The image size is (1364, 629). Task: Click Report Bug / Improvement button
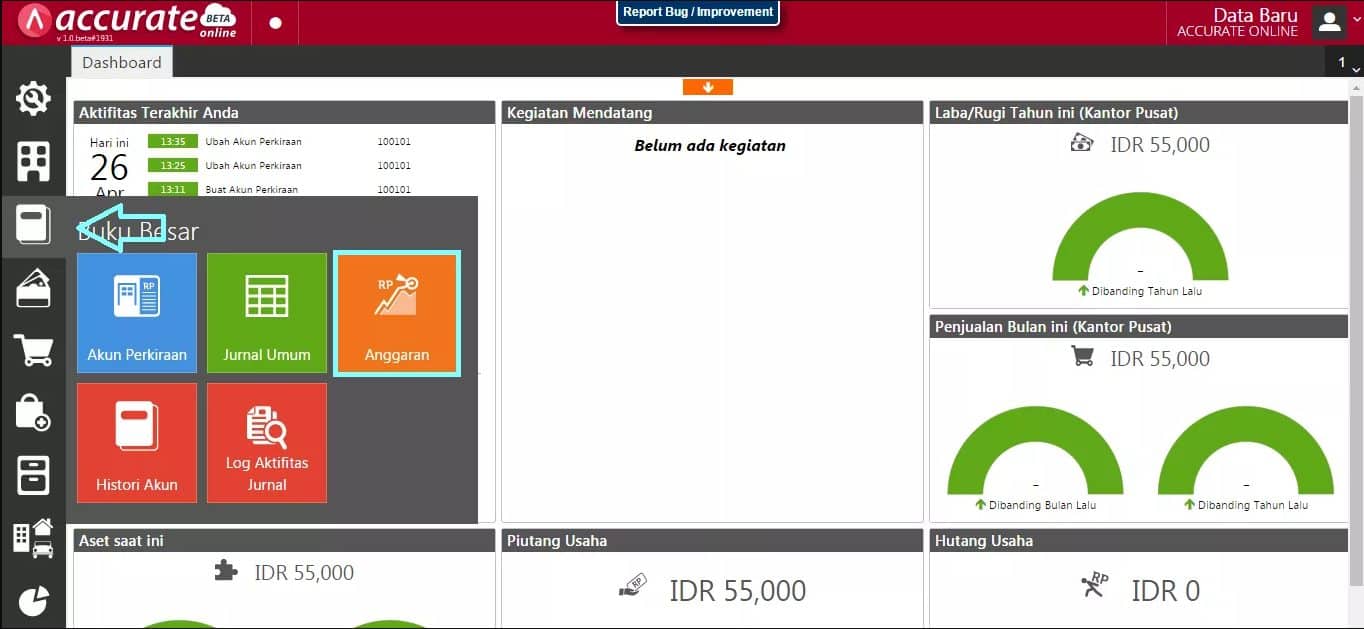(x=698, y=13)
